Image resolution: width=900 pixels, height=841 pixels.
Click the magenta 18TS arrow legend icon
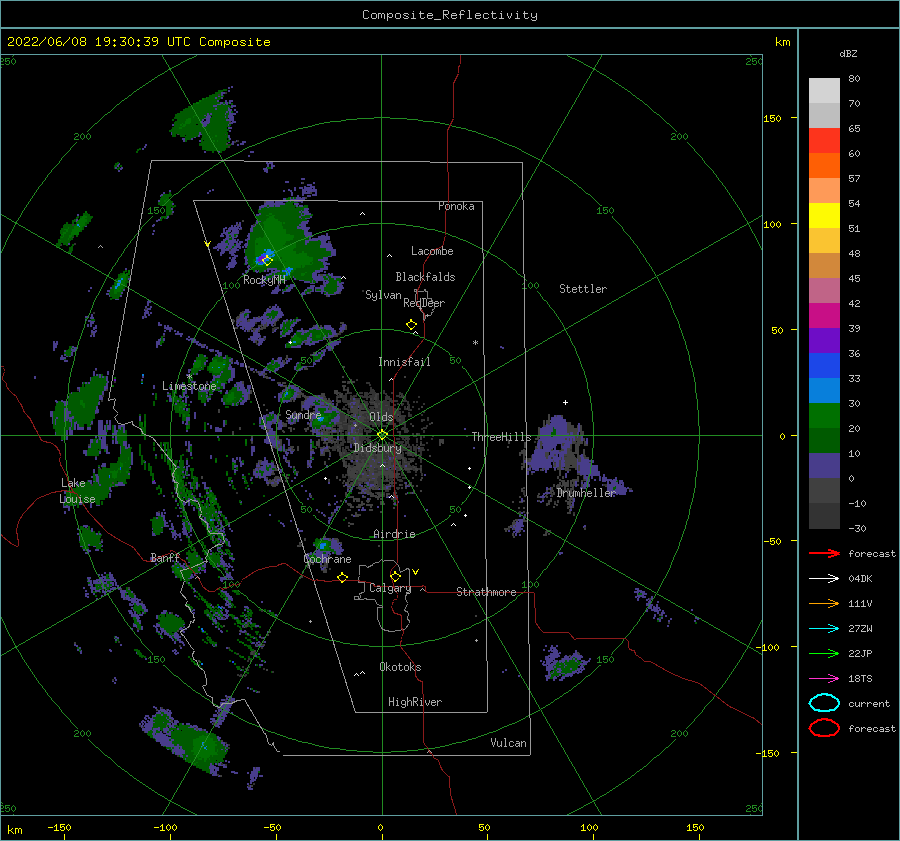click(x=824, y=679)
